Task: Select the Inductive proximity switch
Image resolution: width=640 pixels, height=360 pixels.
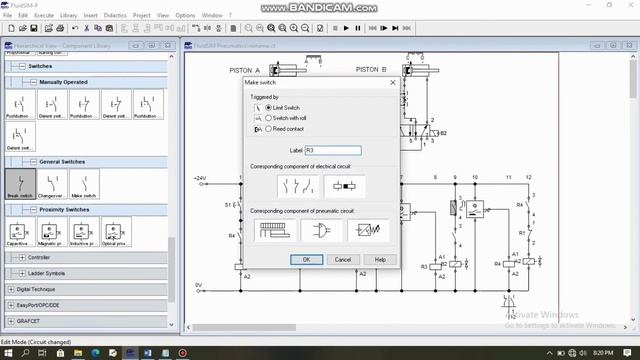Action: click(84, 232)
